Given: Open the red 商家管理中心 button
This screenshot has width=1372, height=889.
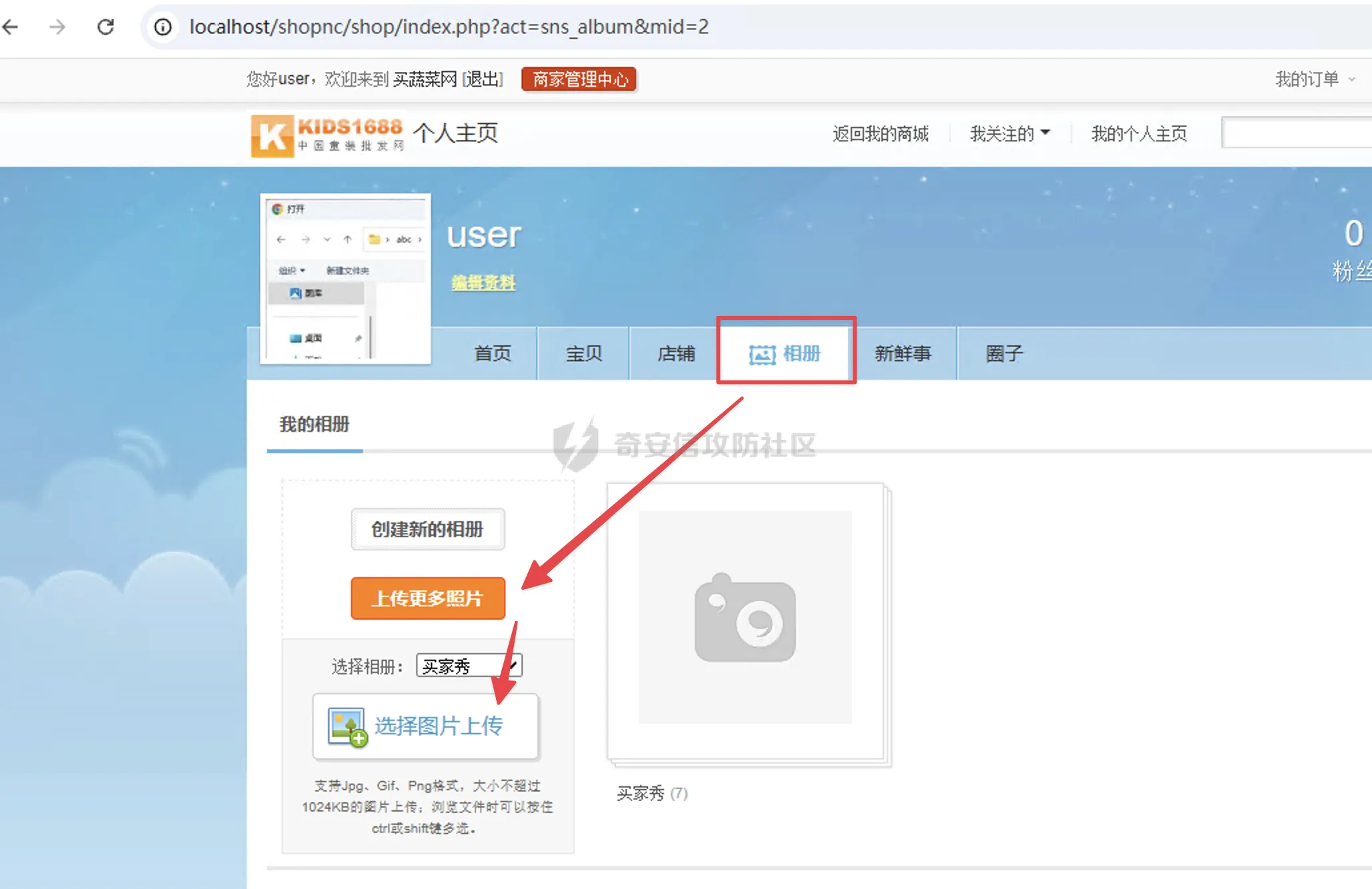Looking at the screenshot, I should pyautogui.click(x=579, y=79).
